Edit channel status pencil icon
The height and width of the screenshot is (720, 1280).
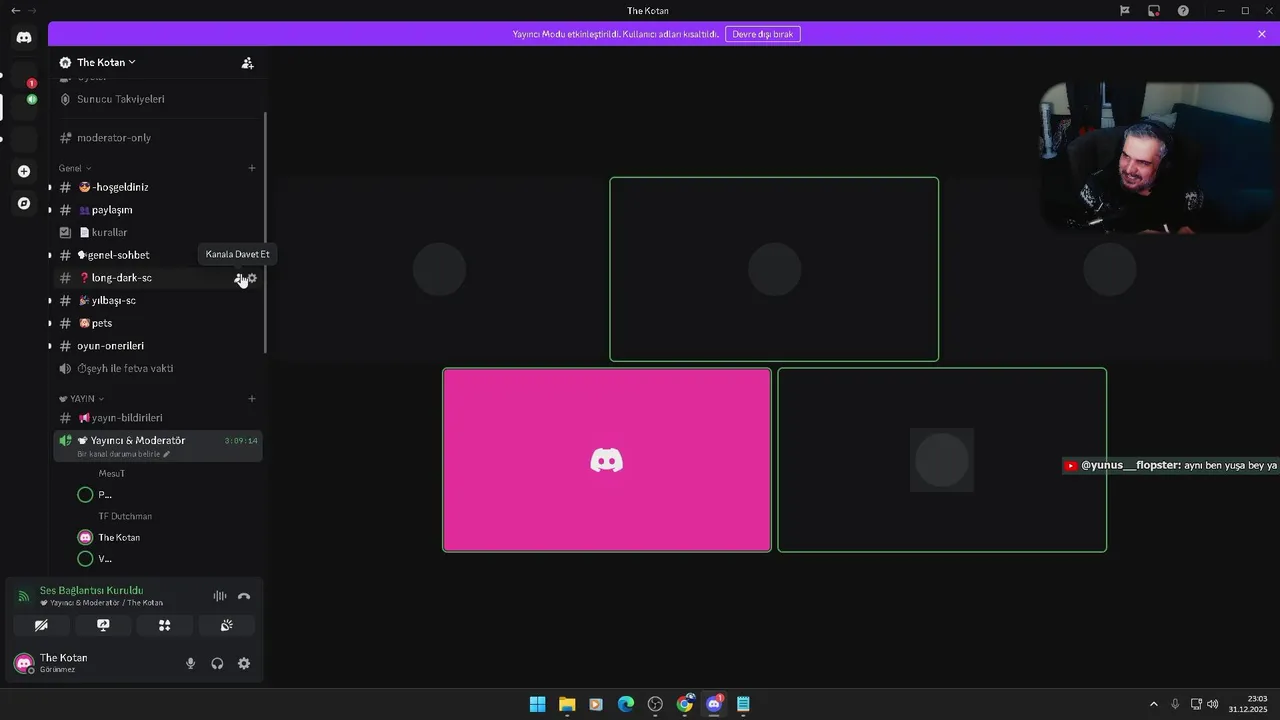pos(167,454)
